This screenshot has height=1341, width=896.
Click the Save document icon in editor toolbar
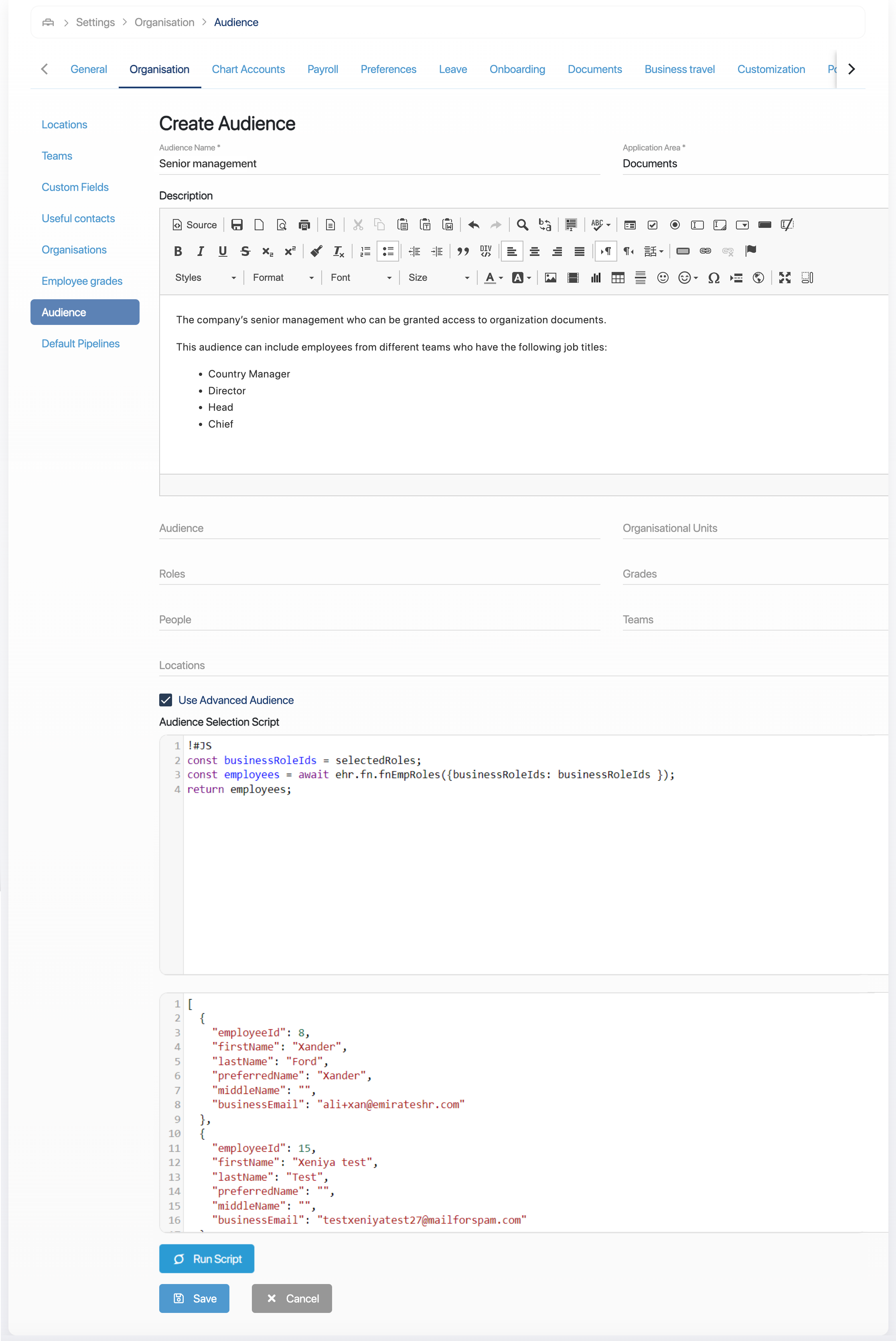click(237, 225)
